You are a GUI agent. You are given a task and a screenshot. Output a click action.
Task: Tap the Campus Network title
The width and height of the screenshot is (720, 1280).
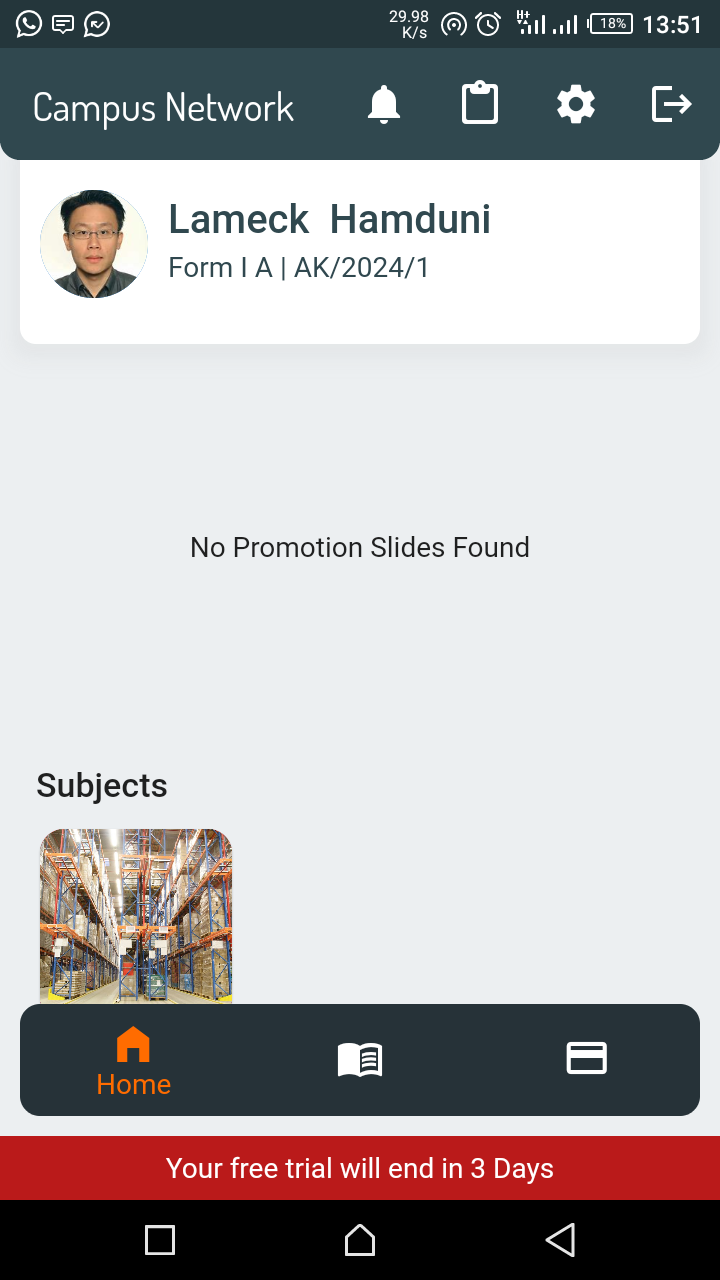pyautogui.click(x=163, y=107)
